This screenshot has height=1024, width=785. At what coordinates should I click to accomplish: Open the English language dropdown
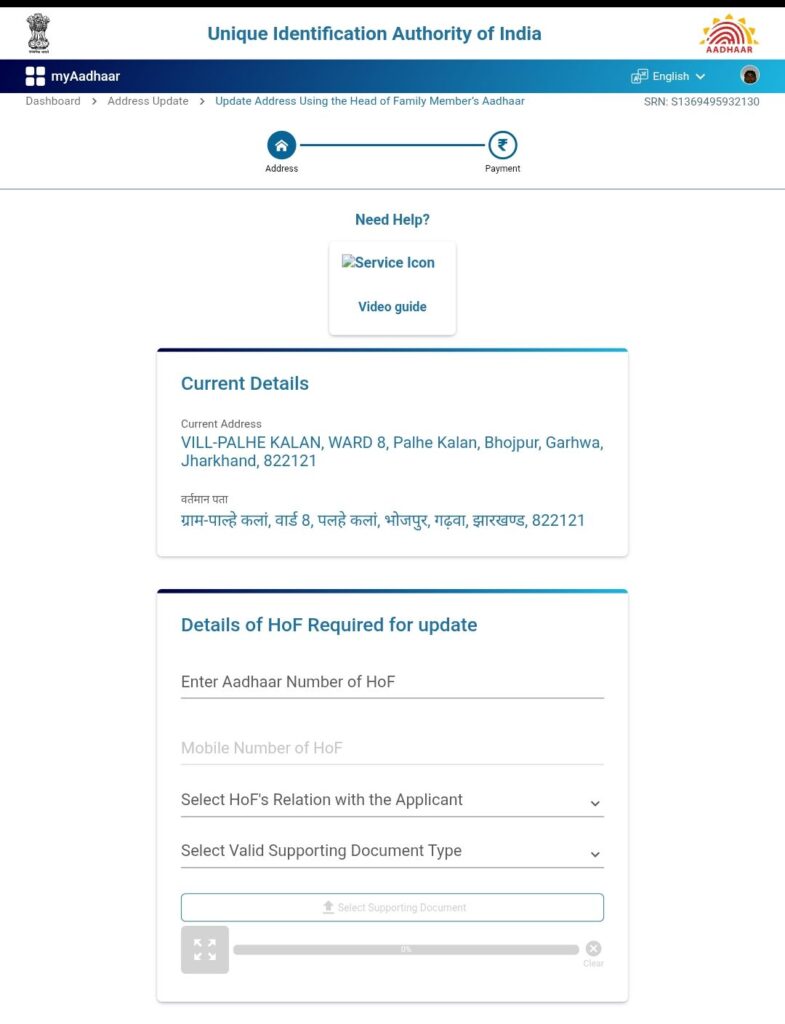coord(679,76)
